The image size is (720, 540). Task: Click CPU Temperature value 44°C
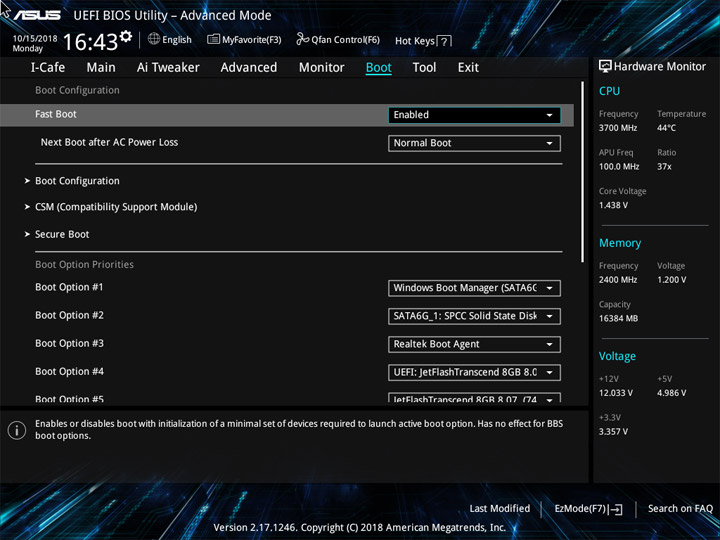(x=666, y=128)
